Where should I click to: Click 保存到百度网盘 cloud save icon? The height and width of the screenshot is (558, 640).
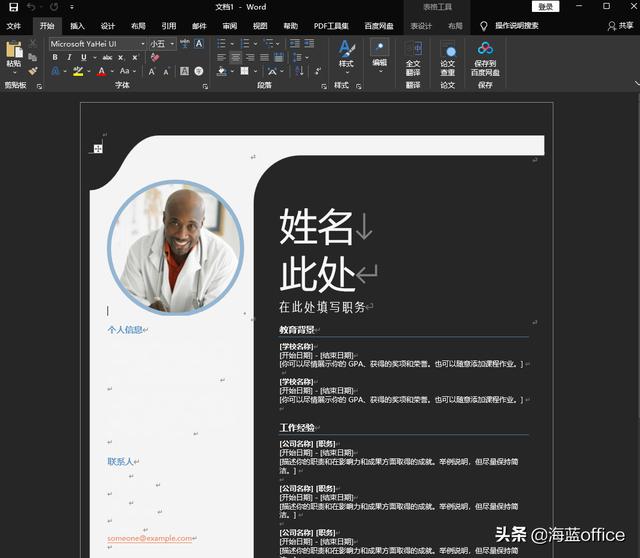pyautogui.click(x=485, y=50)
